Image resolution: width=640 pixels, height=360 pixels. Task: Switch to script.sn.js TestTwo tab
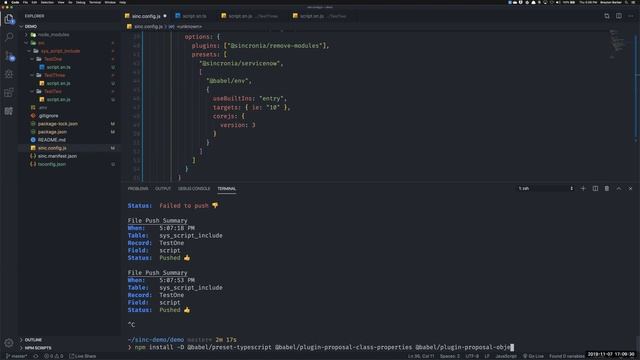tap(322, 16)
